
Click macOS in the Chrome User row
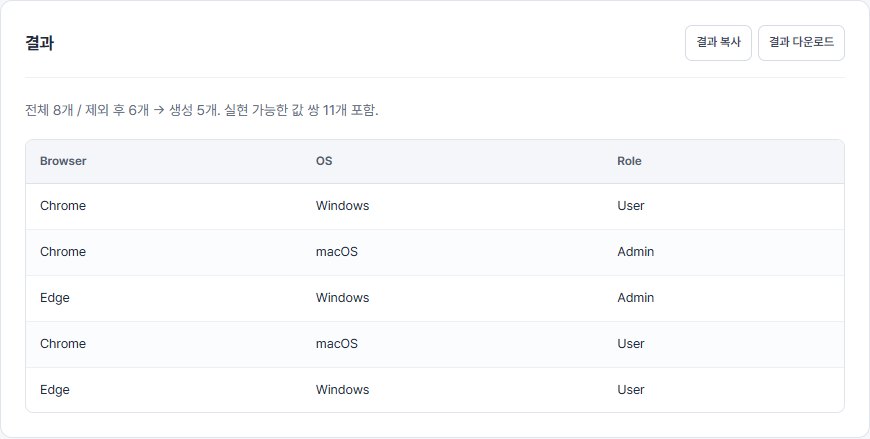point(337,344)
